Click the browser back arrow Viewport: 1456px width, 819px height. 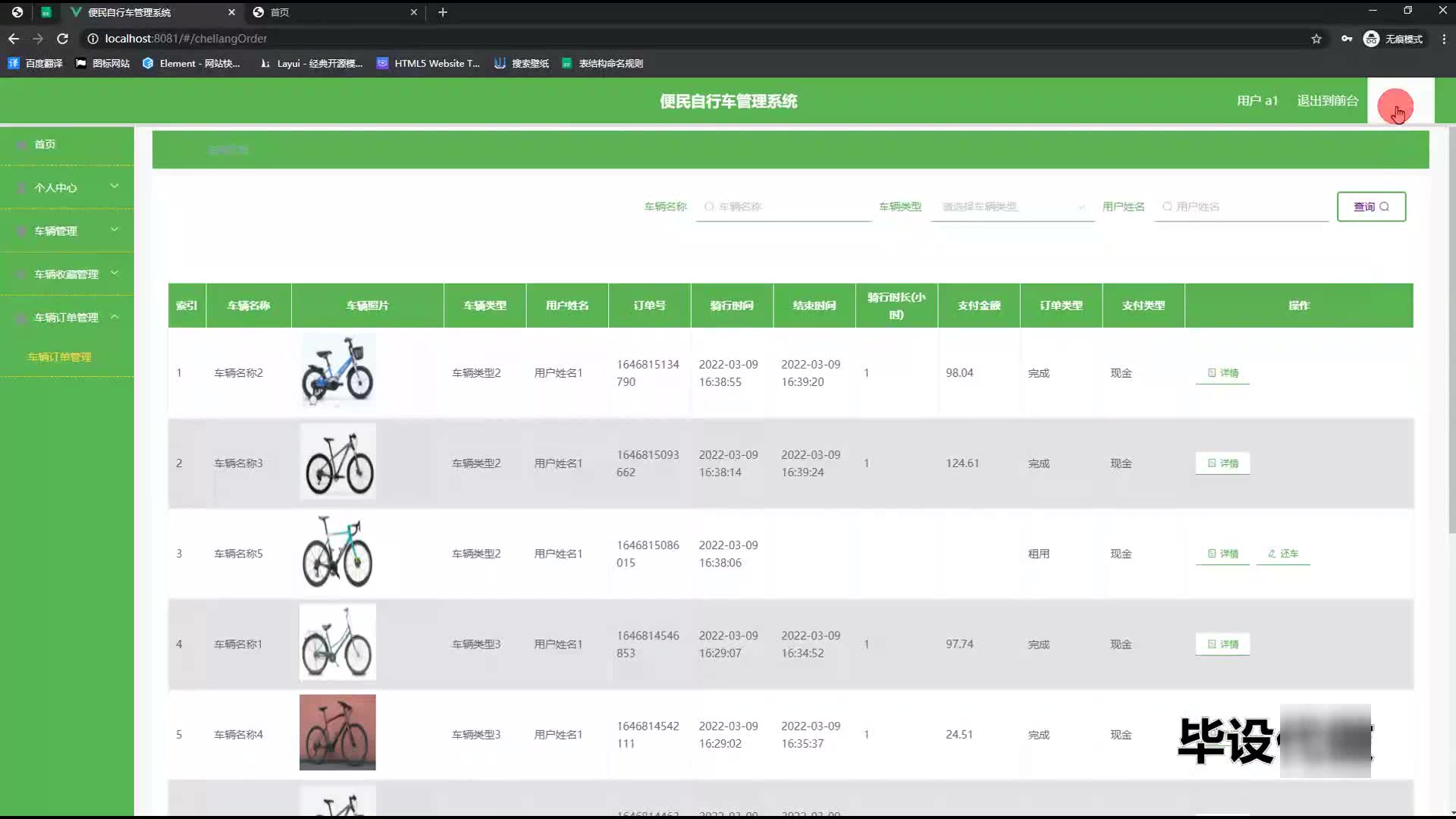14,39
